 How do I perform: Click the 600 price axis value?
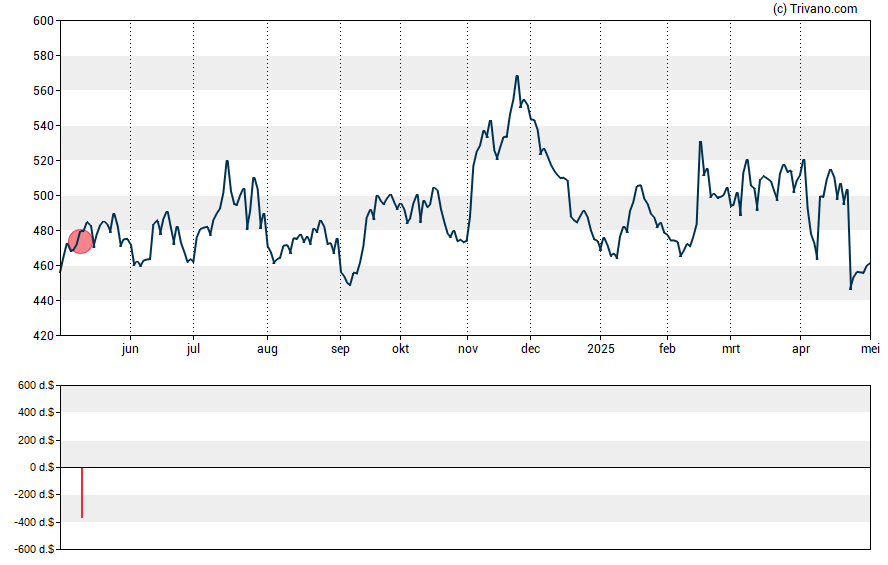(44, 21)
